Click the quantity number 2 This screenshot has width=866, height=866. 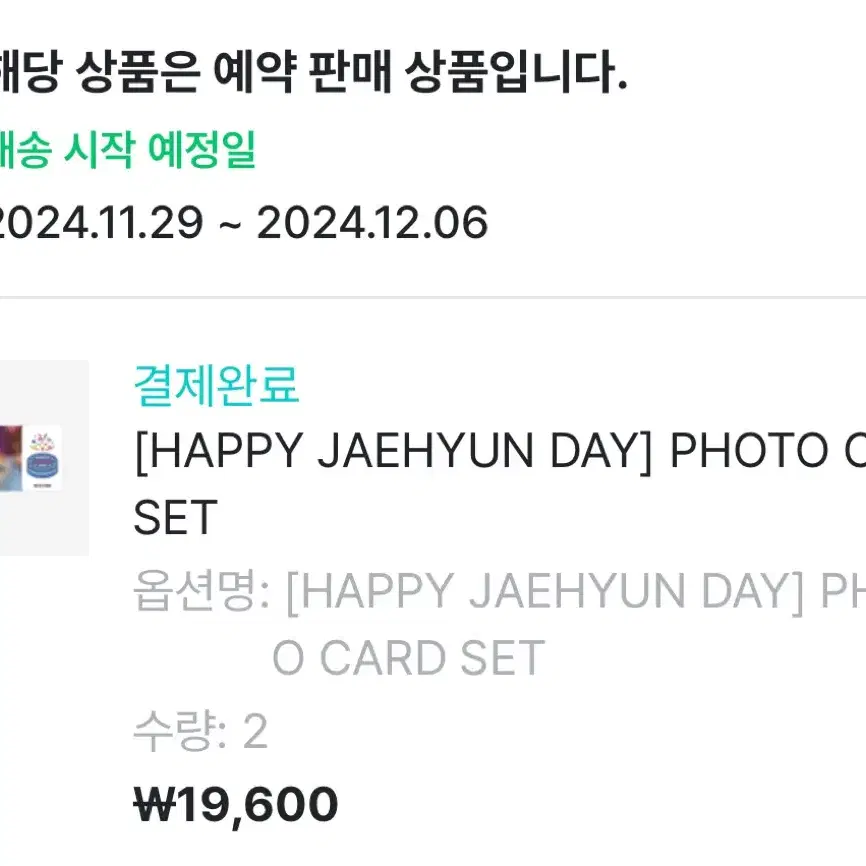tap(255, 731)
